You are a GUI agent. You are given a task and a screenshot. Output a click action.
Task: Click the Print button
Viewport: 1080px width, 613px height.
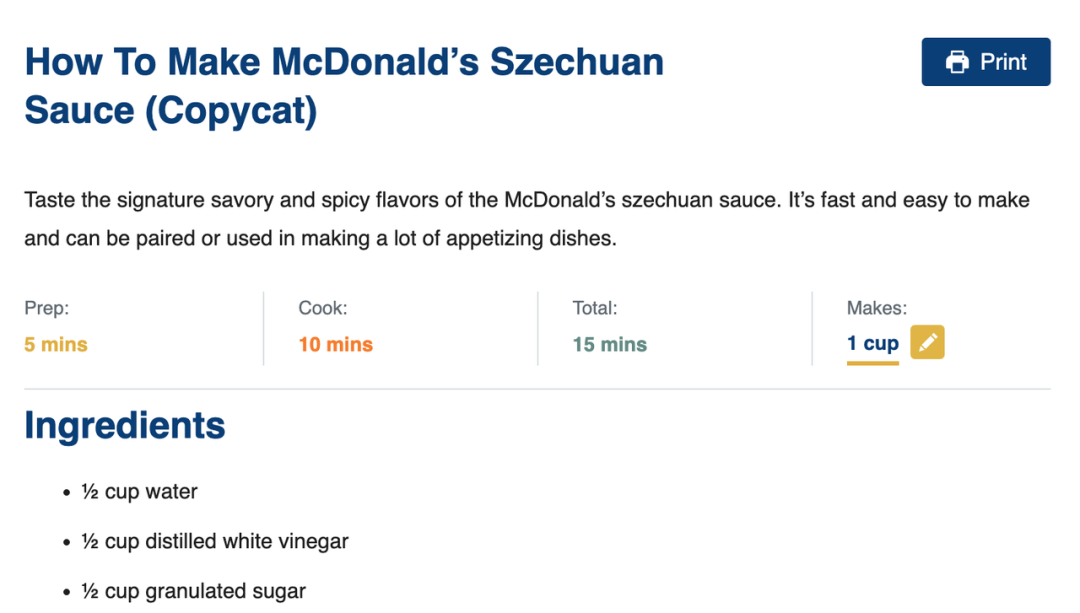[x=986, y=62]
